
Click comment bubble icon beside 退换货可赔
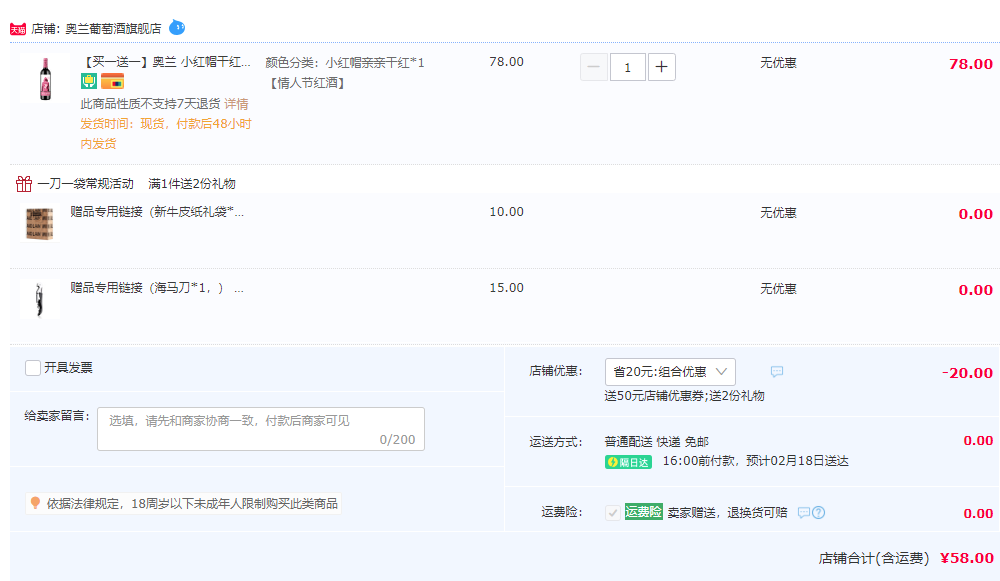click(804, 513)
